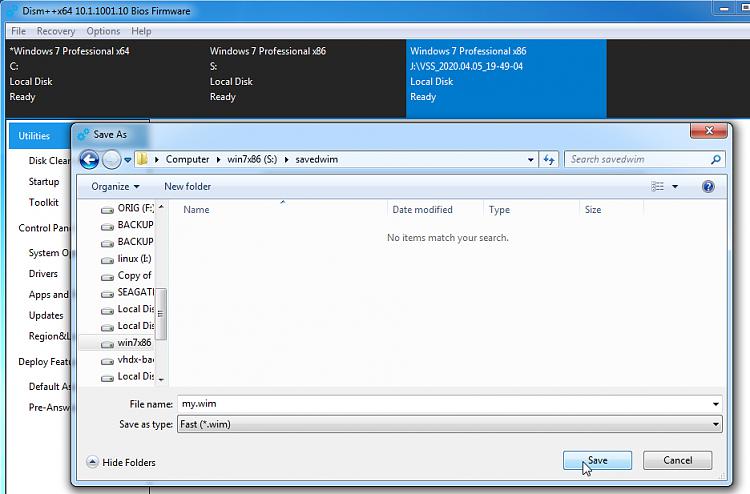The width and height of the screenshot is (750, 494).
Task: Click the Back arrow in Save As dialog
Action: click(89, 160)
